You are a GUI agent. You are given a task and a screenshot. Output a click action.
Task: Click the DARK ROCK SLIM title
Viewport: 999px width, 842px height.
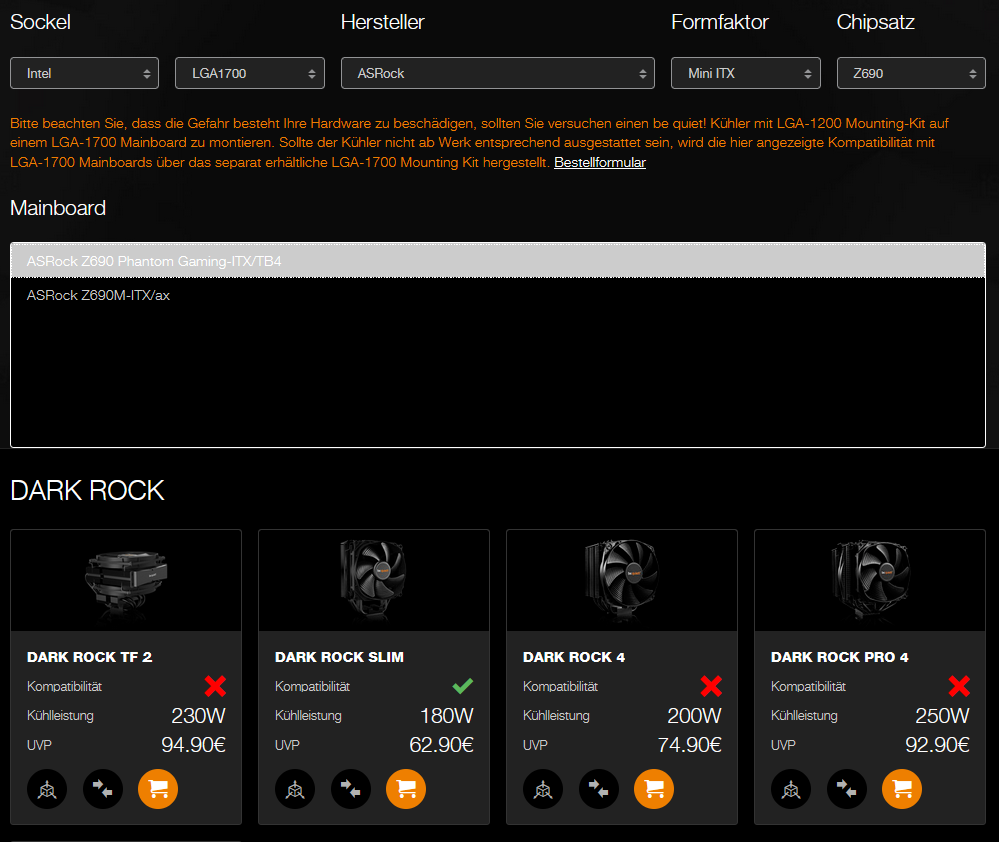pos(339,657)
